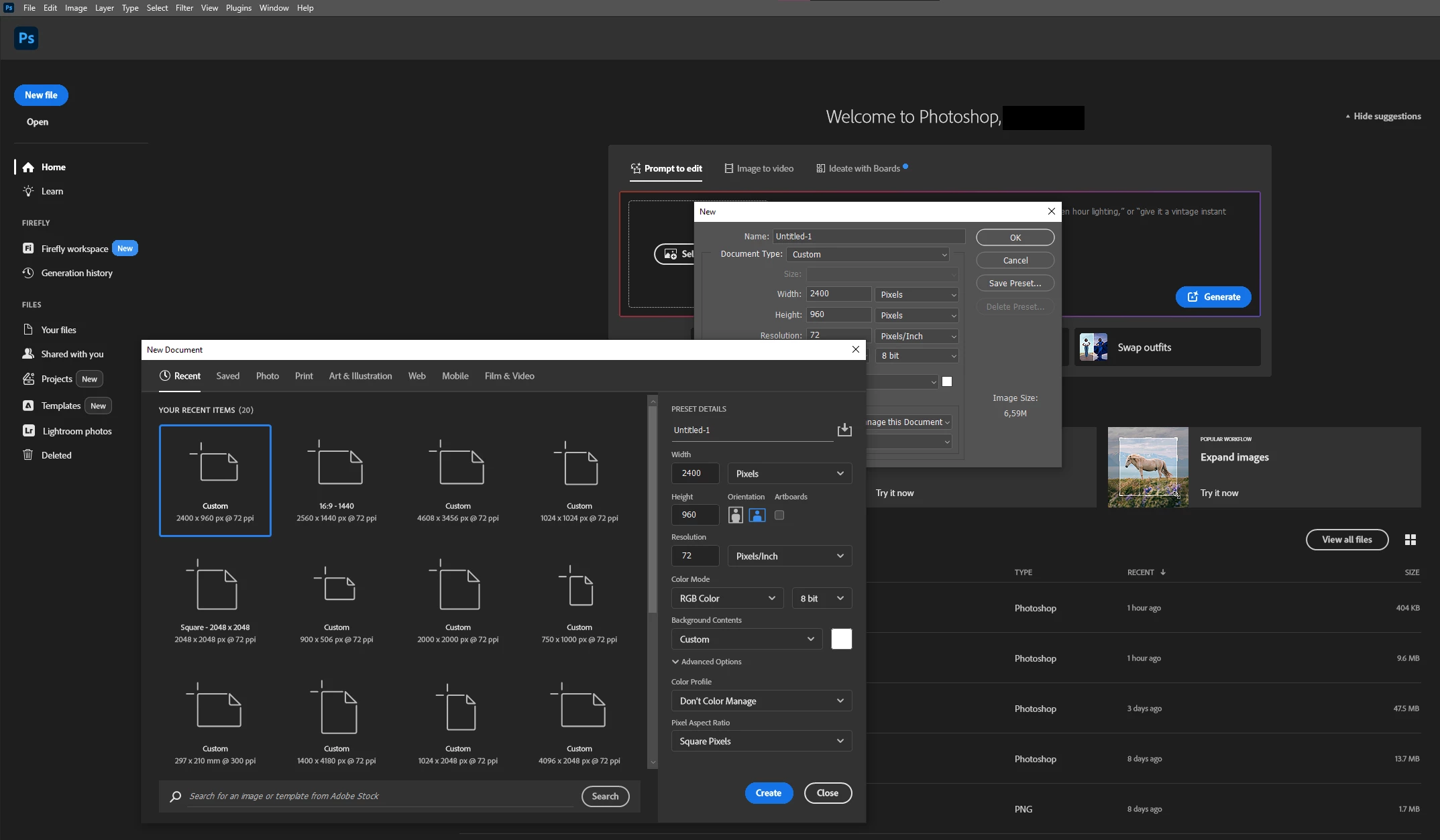Open the Templates sidebar icon
Screen dimensions: 1440x840
28,406
